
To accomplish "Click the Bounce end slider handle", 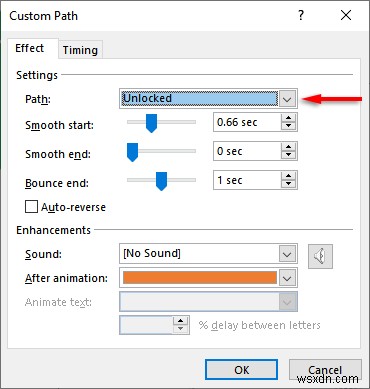I will tap(161, 181).
